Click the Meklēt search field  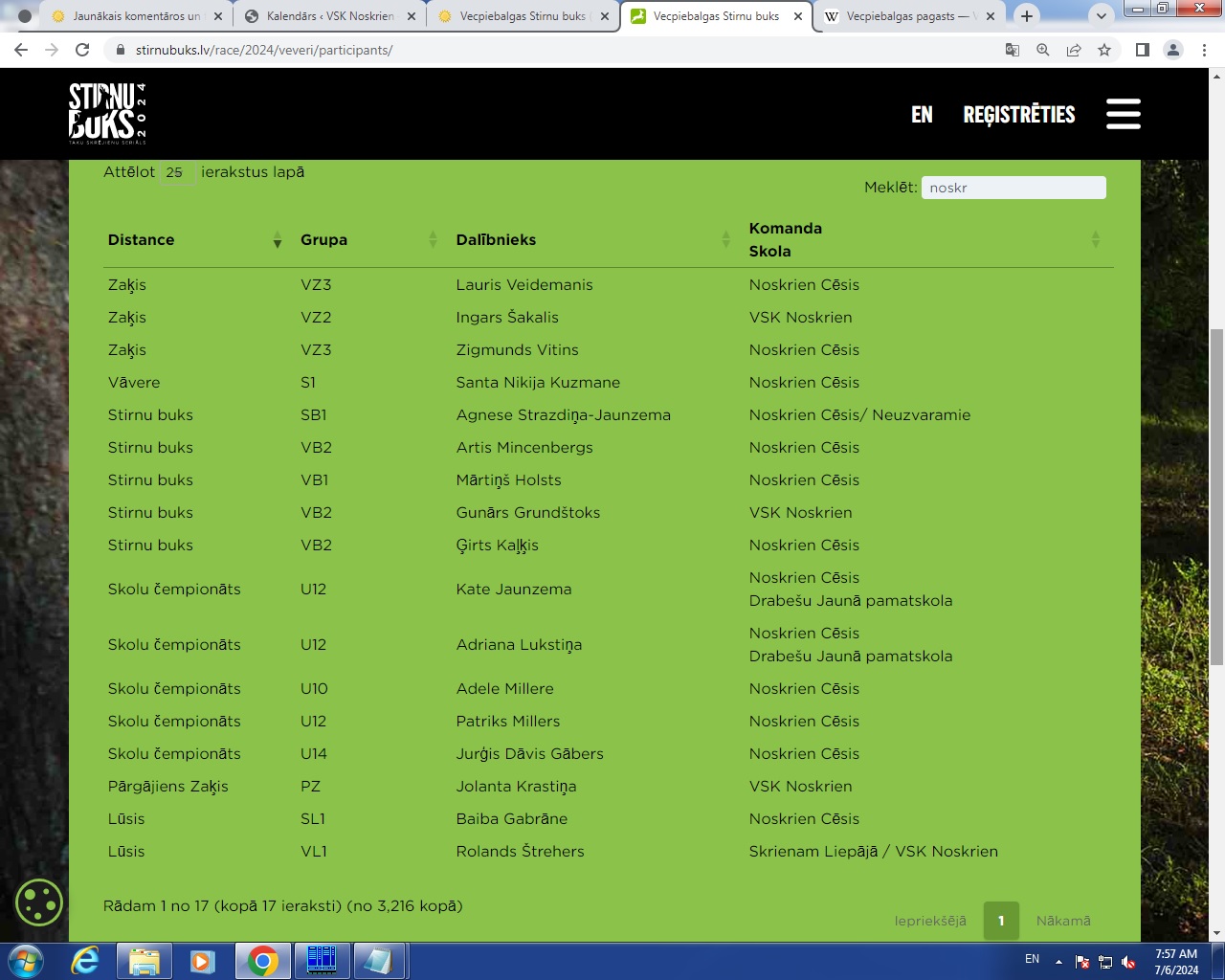pyautogui.click(x=1013, y=188)
